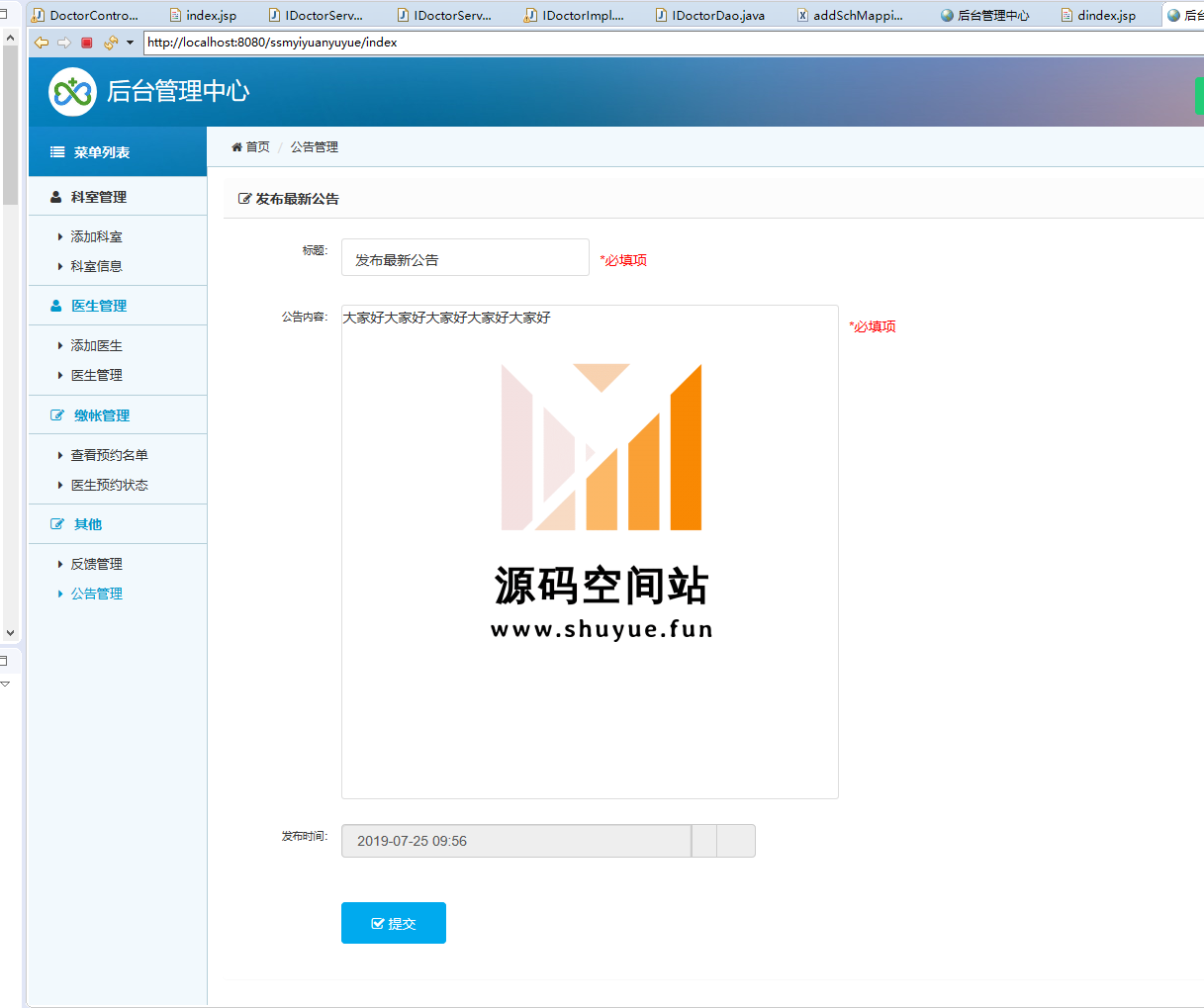Click the 医生管理 section header
This screenshot has height=1008, width=1204.
click(118, 306)
